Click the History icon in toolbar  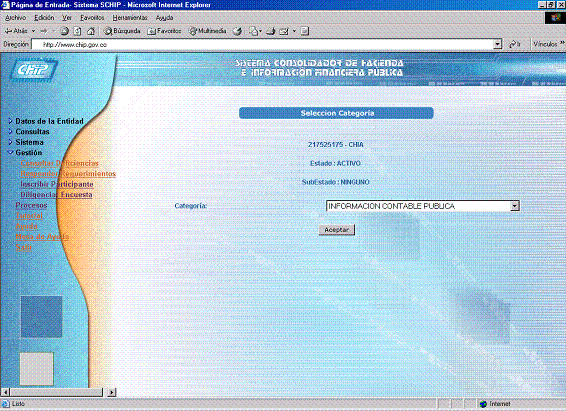[x=237, y=31]
